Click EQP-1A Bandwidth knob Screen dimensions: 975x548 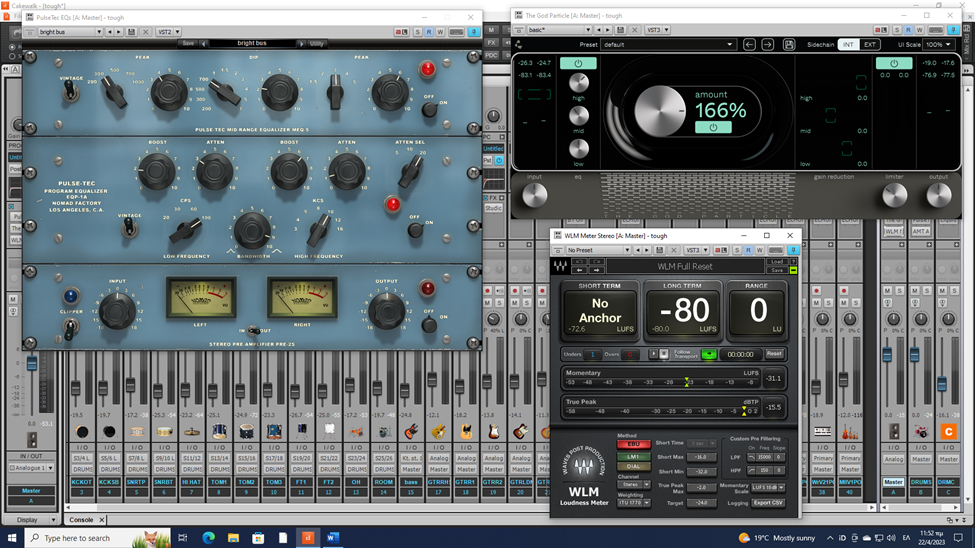click(x=252, y=230)
